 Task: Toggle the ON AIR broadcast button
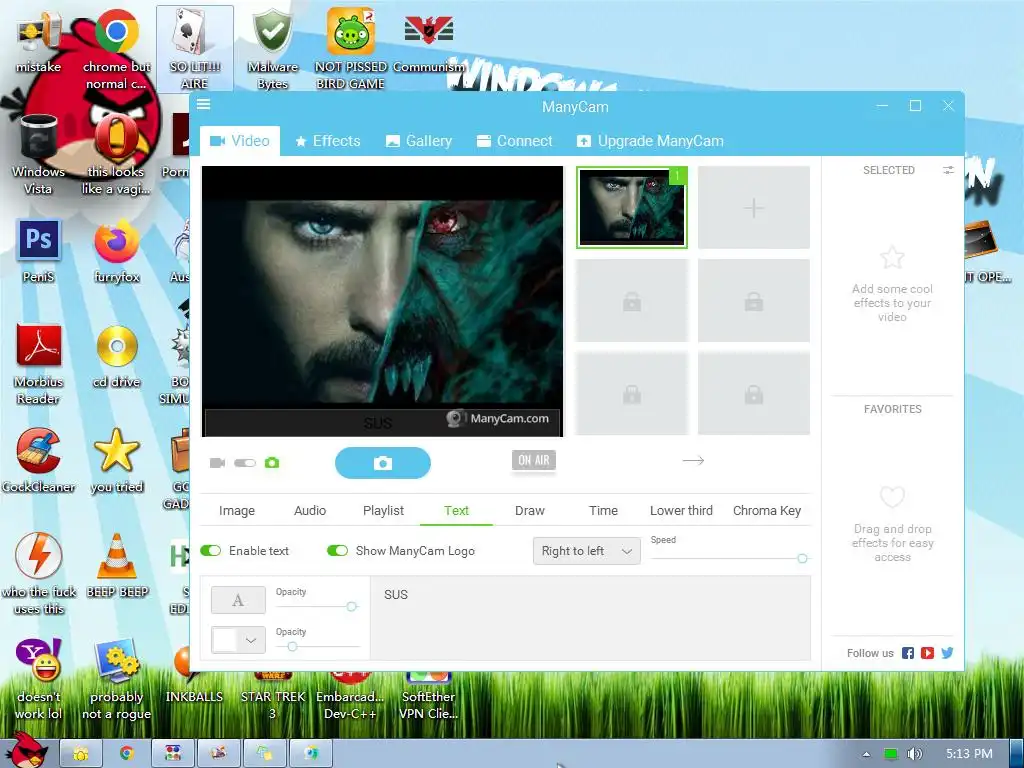(x=534, y=460)
